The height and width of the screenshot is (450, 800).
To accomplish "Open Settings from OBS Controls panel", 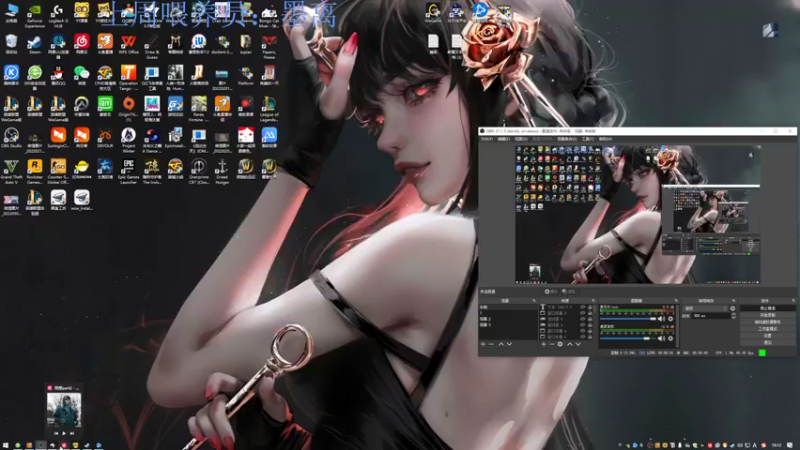I will [x=768, y=336].
